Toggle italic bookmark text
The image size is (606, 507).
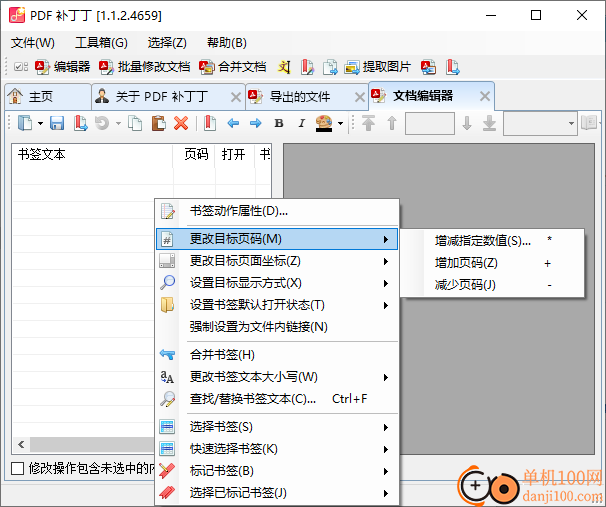(x=301, y=123)
